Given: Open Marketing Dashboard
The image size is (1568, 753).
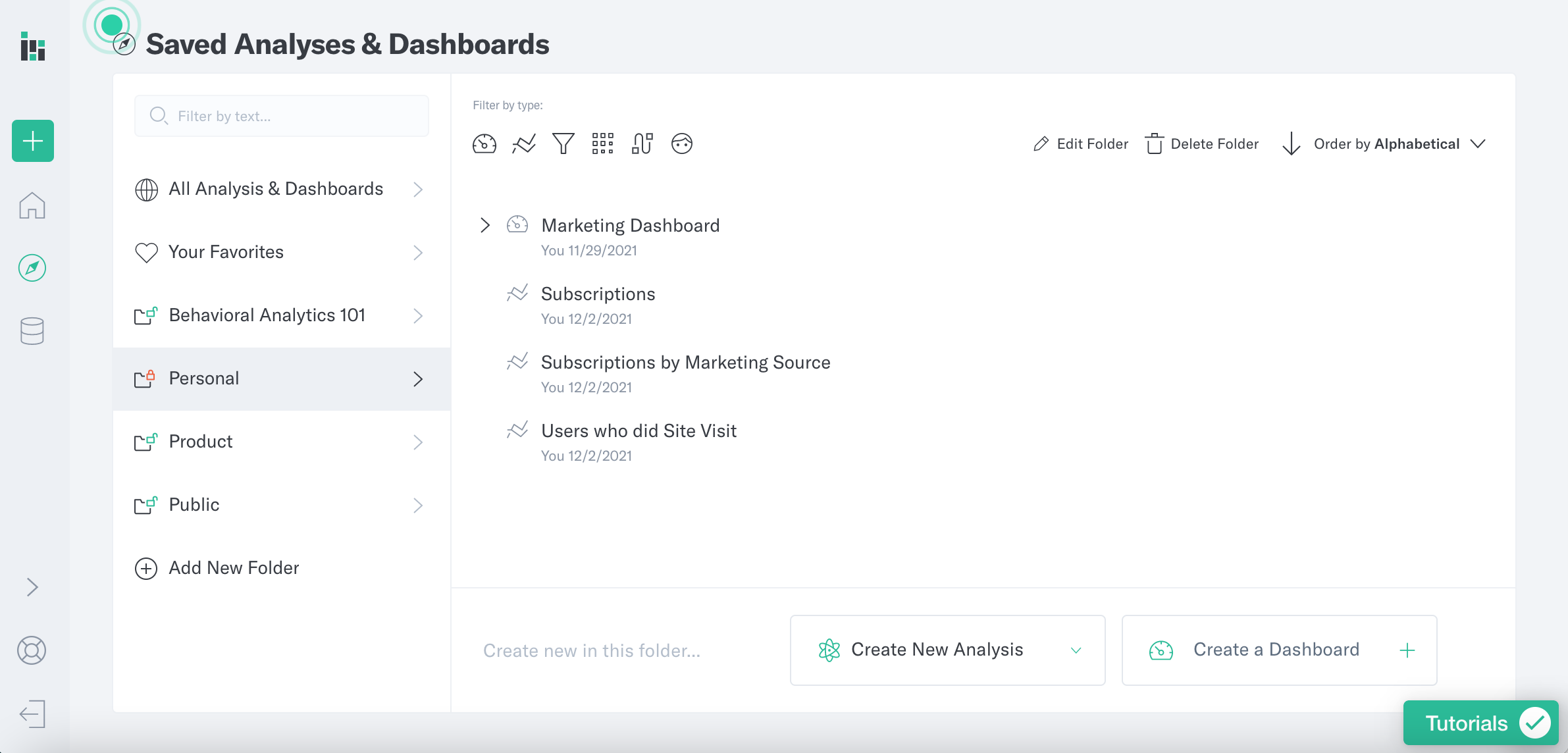Looking at the screenshot, I should (631, 225).
